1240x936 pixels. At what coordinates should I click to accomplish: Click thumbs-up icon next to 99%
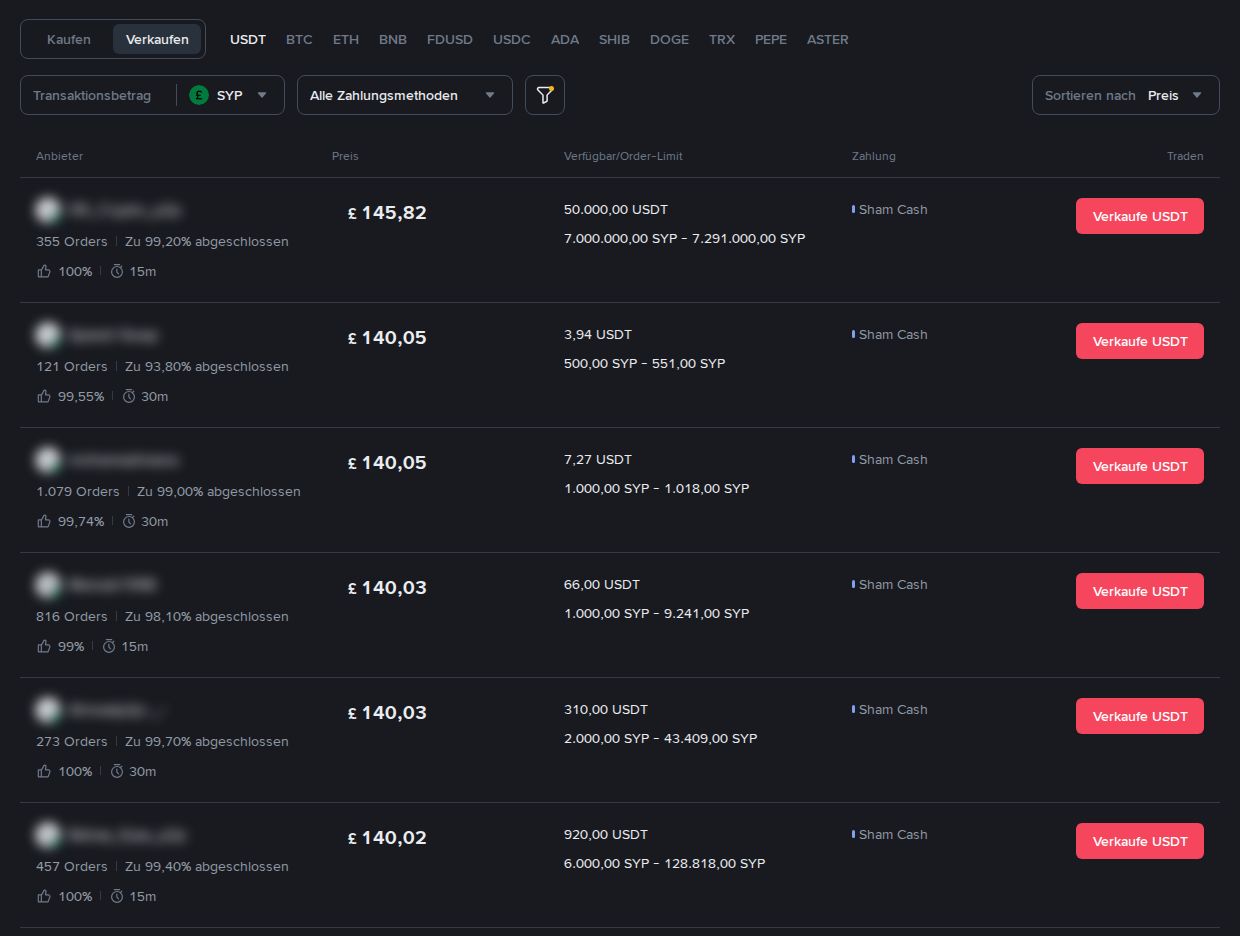pyautogui.click(x=44, y=646)
